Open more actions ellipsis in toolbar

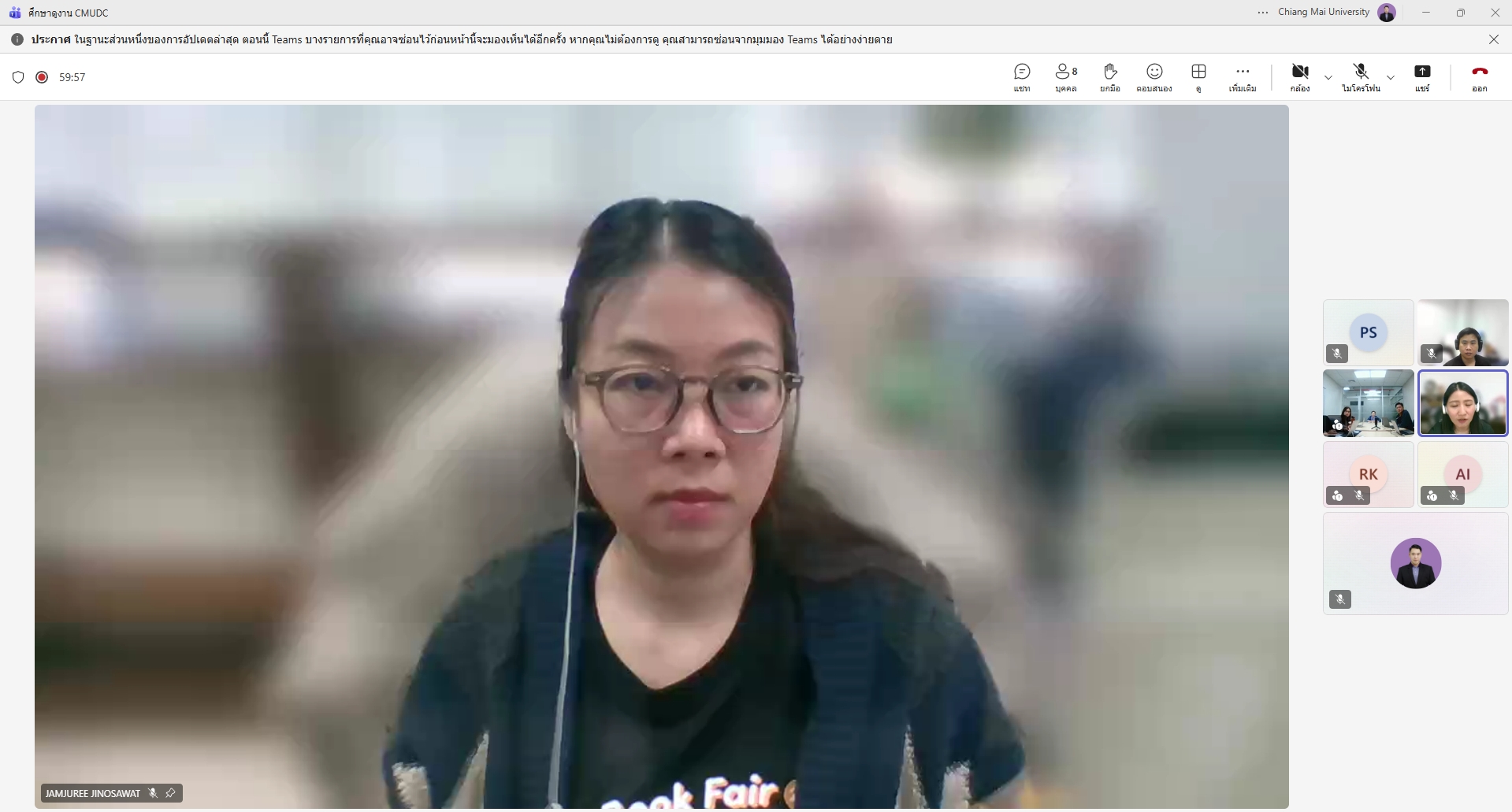1243,77
